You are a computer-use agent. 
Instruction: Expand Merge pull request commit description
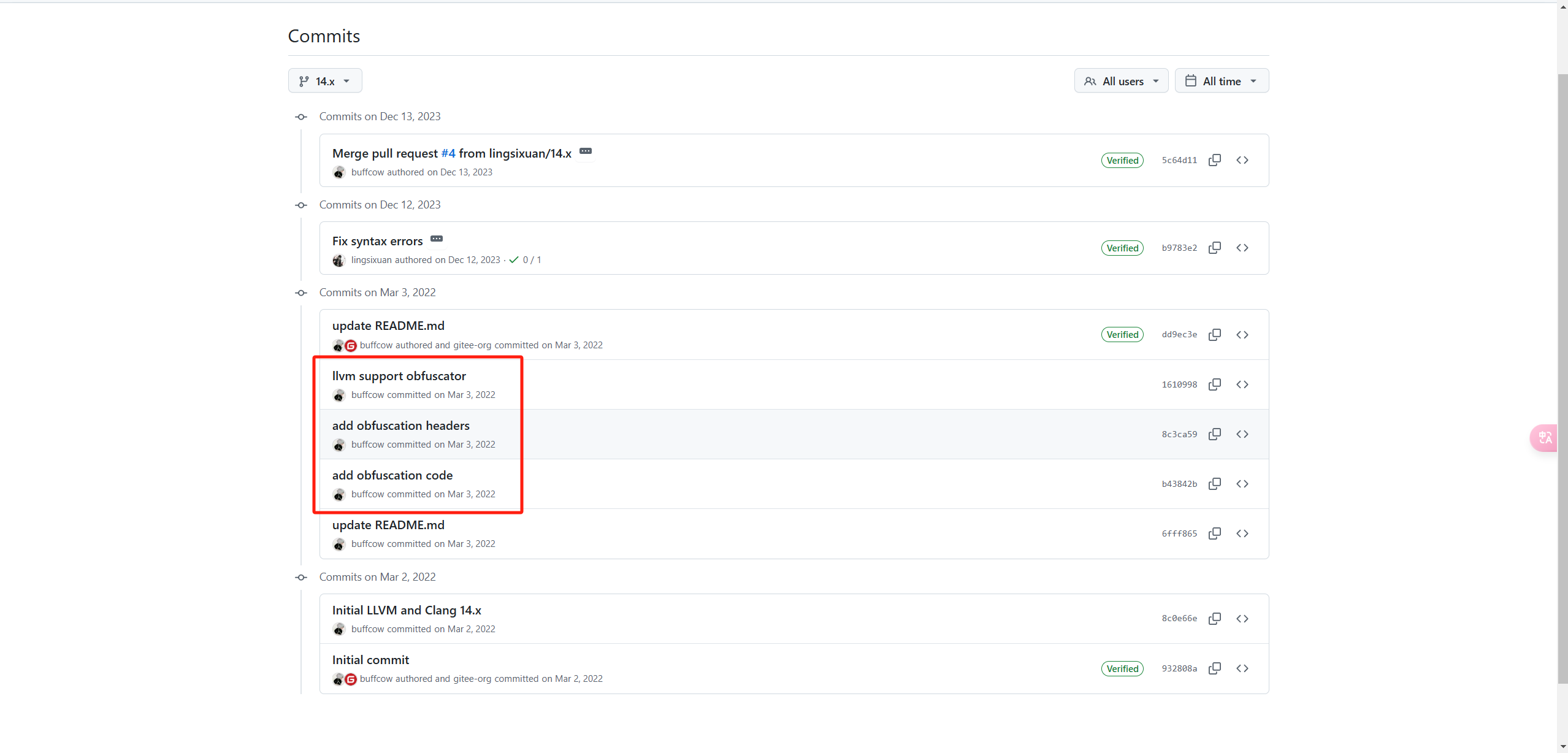(586, 151)
